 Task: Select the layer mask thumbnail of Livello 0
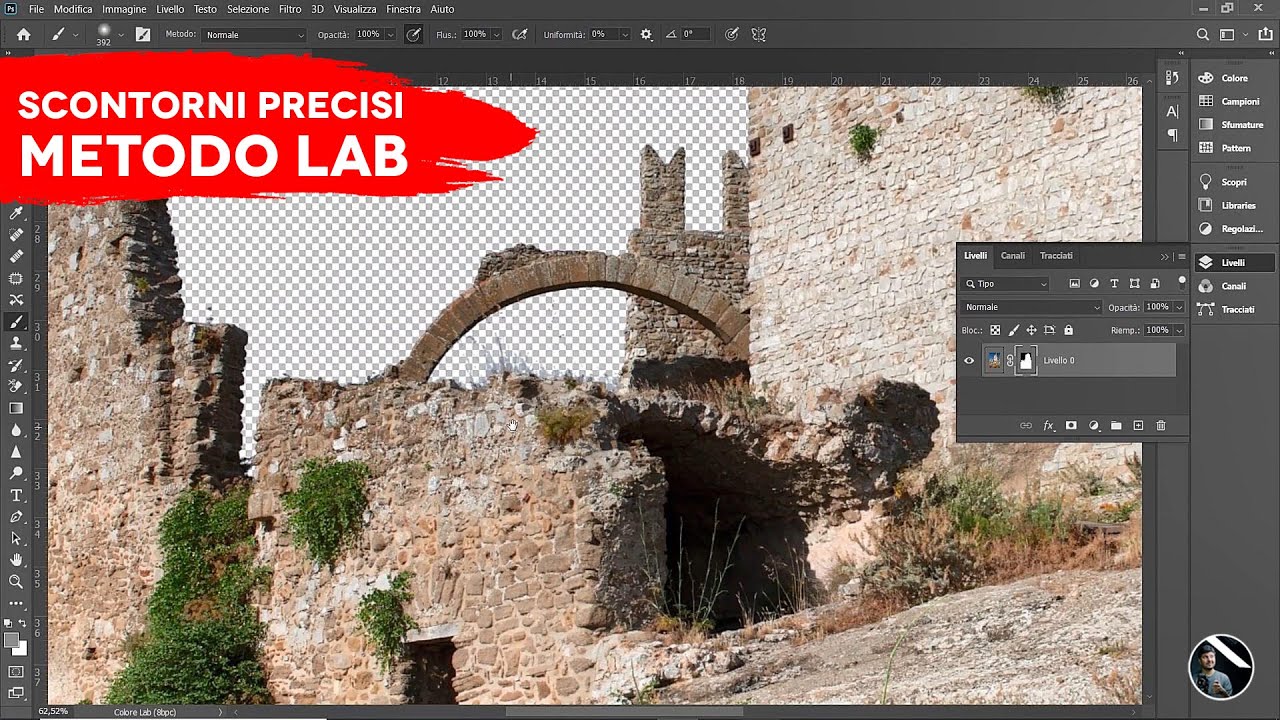(1026, 360)
